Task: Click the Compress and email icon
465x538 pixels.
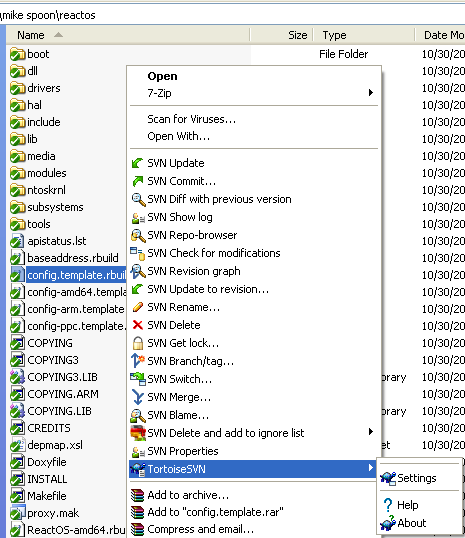Action: (x=138, y=529)
